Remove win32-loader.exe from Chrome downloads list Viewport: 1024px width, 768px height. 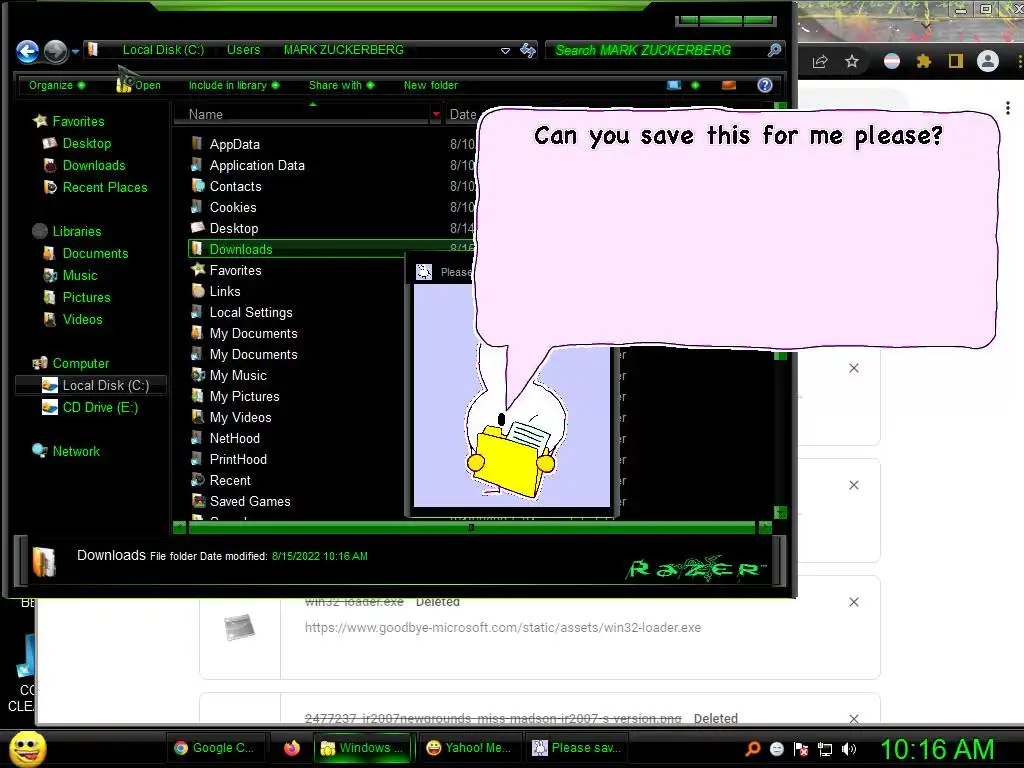(x=854, y=602)
